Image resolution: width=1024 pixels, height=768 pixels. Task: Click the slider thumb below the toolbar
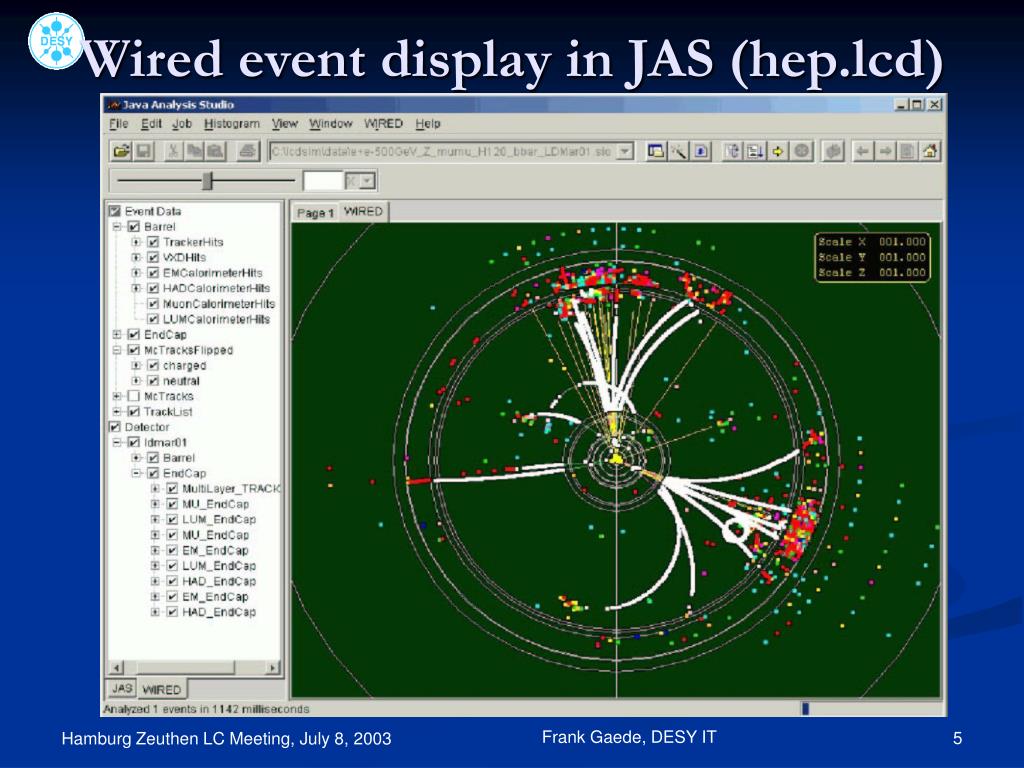(x=208, y=181)
